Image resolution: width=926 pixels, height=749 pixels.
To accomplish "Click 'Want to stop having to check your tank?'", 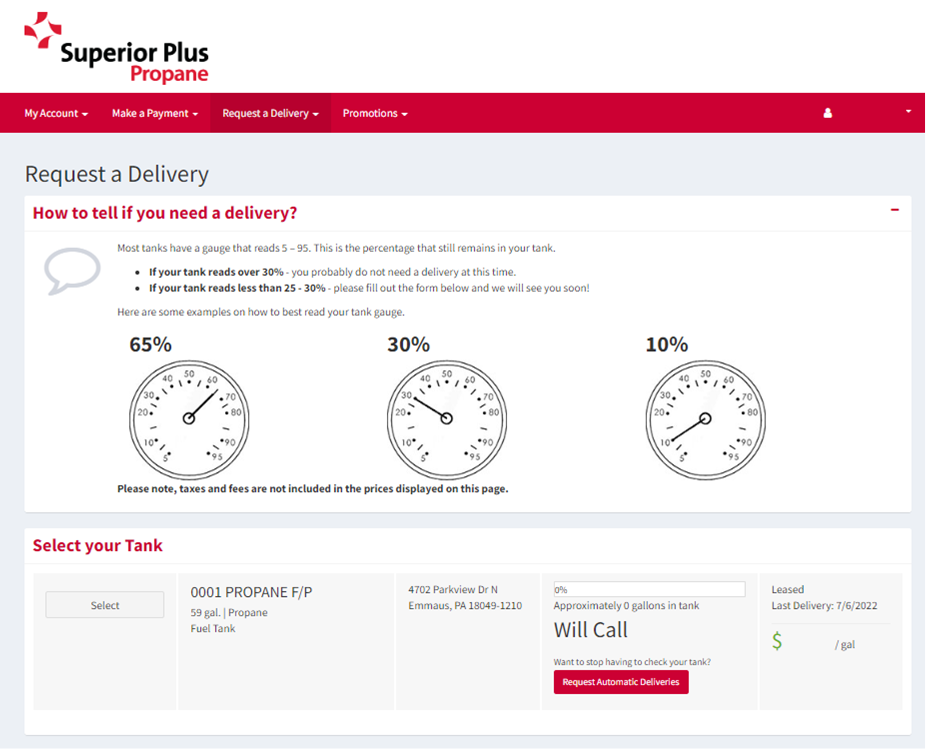I will coord(632,662).
